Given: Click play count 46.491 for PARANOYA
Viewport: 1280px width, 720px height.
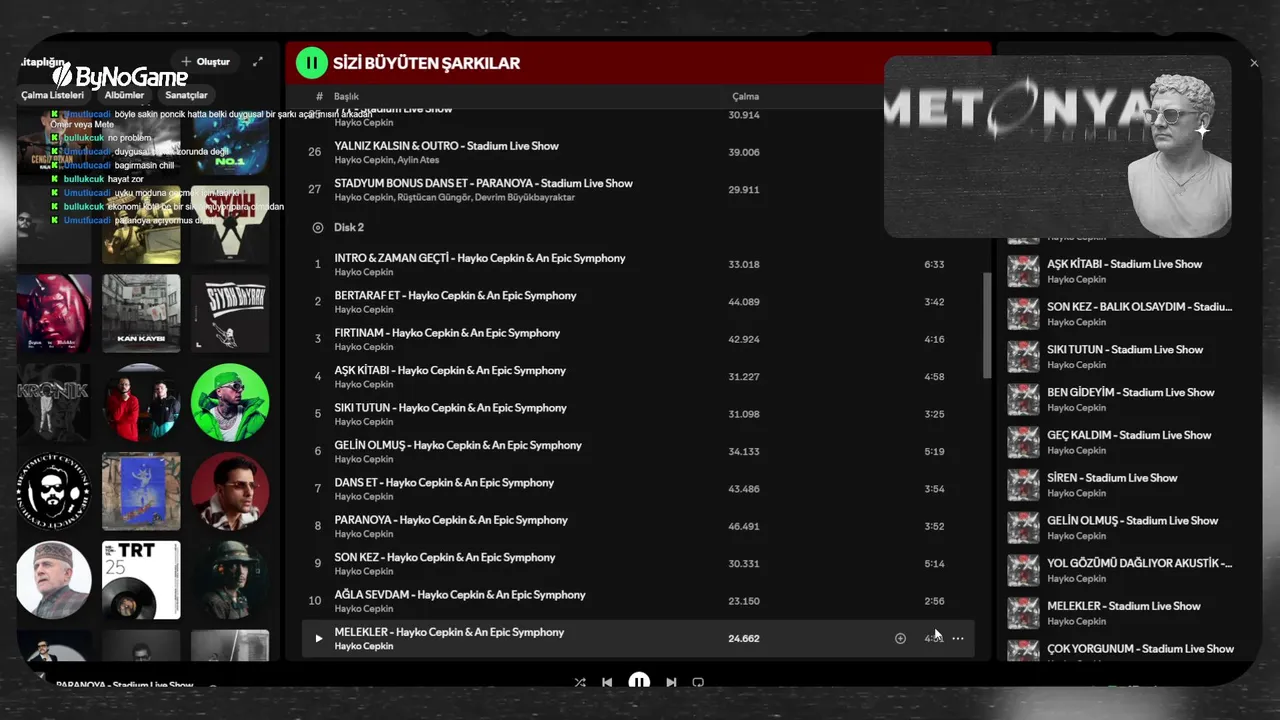Looking at the screenshot, I should 745,526.
